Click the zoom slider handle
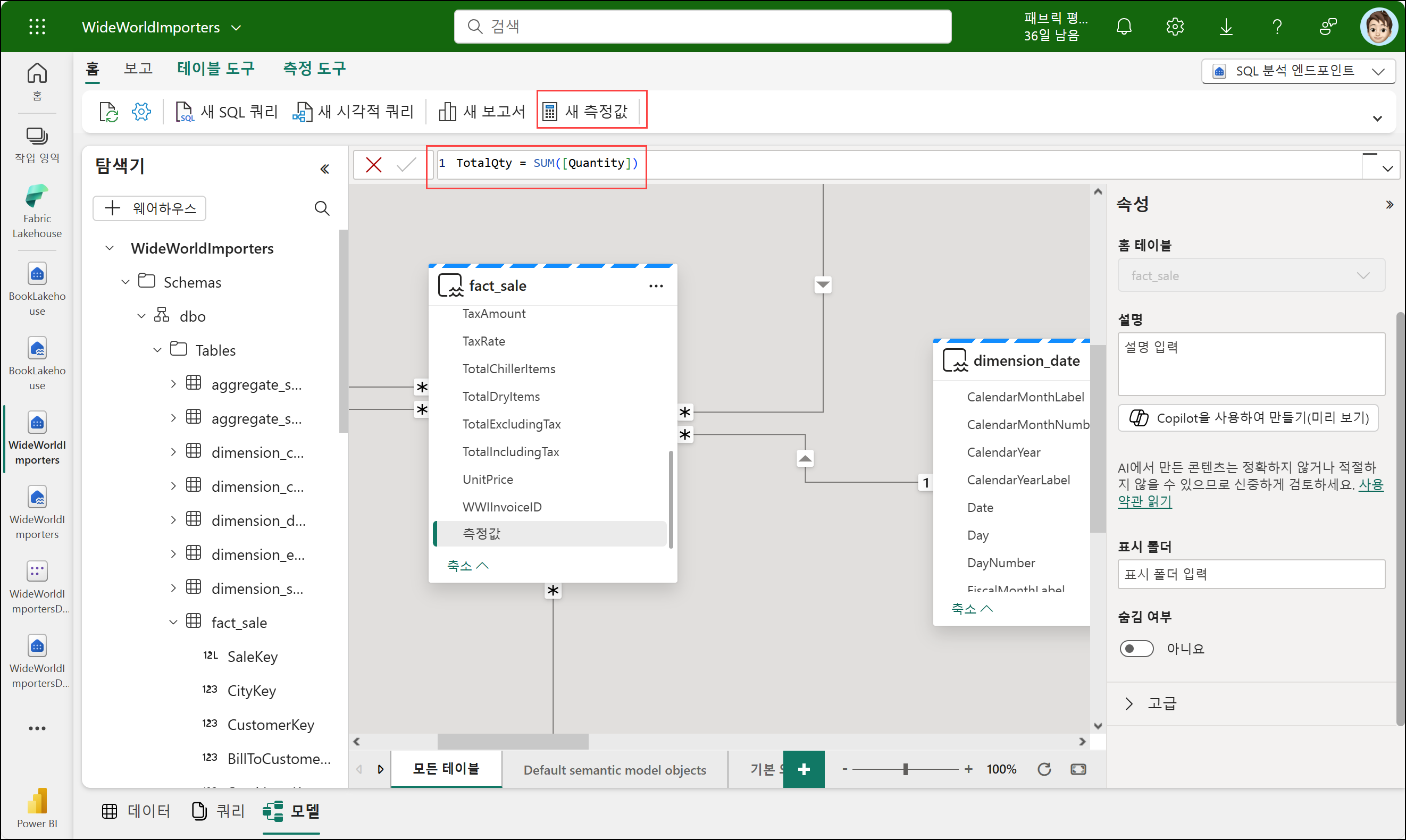This screenshot has width=1406, height=840. click(x=906, y=769)
